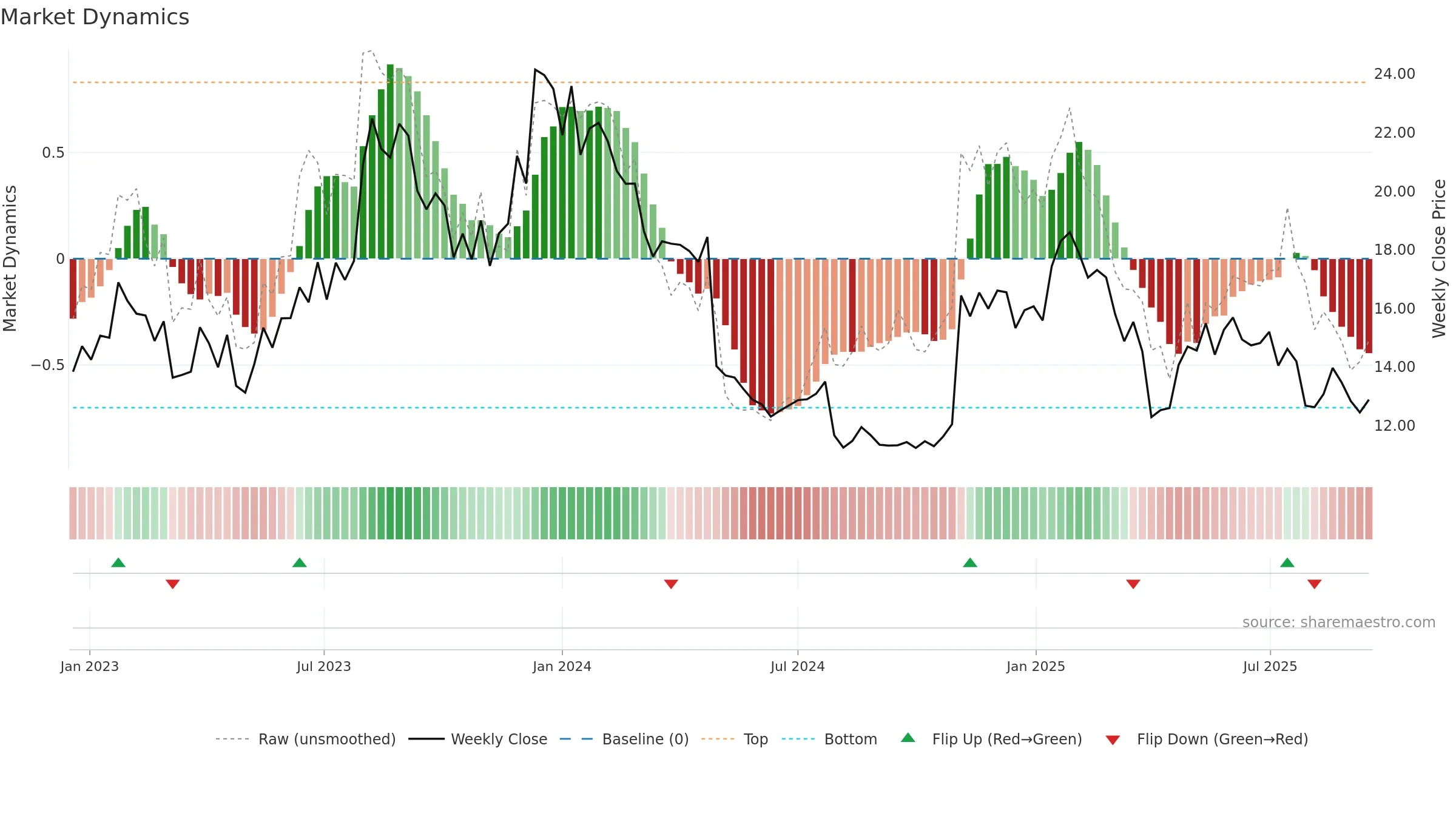Screen dimensions: 1456x819
Task: Click the red flip-down marker between Jan and Jul 2024
Action: click(x=671, y=584)
